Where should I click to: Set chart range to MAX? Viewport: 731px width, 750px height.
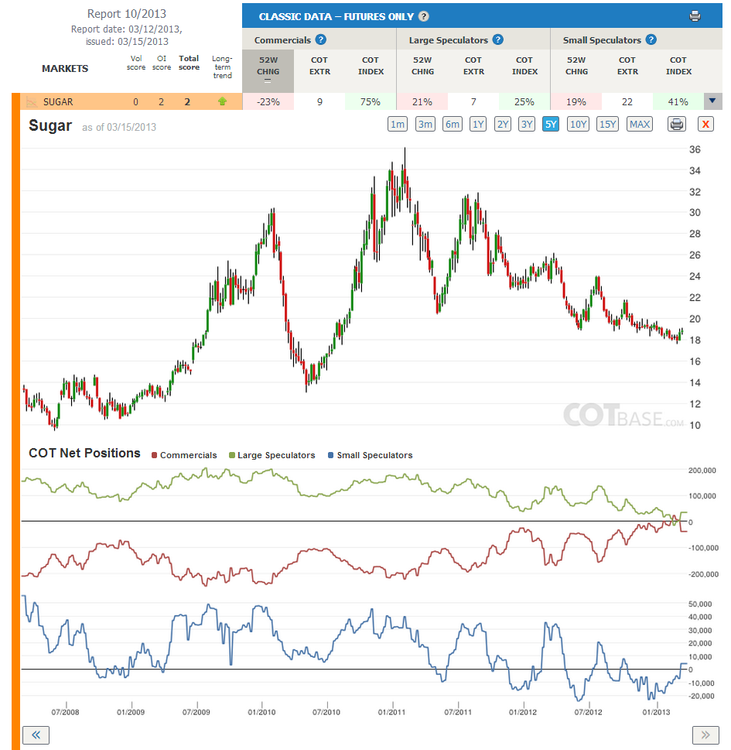[639, 124]
